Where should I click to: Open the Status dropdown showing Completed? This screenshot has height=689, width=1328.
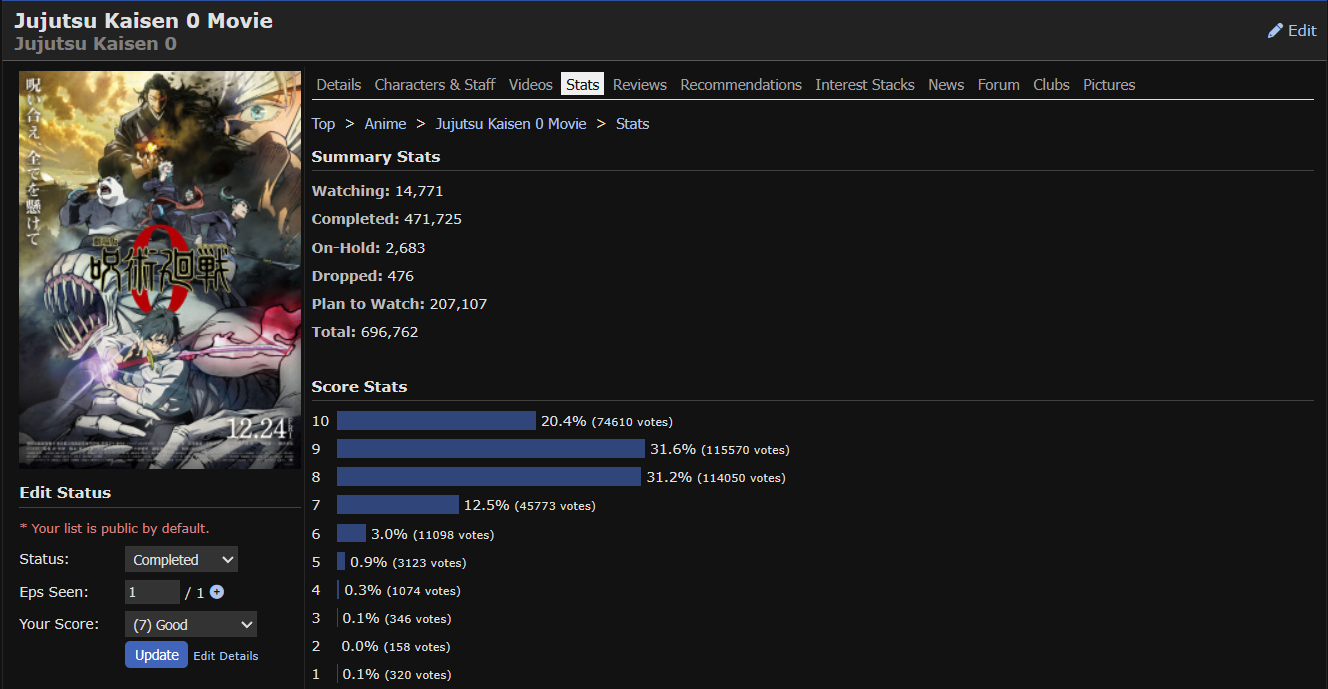click(x=181, y=560)
